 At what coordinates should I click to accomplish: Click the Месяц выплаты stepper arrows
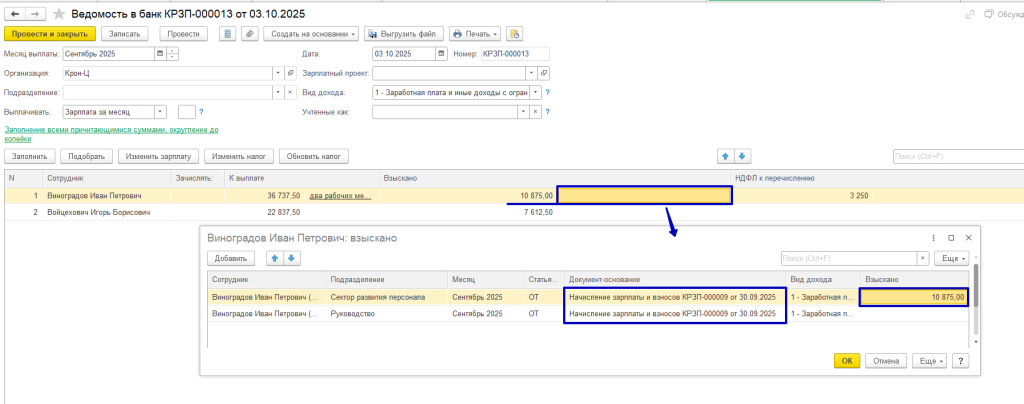click(172, 54)
